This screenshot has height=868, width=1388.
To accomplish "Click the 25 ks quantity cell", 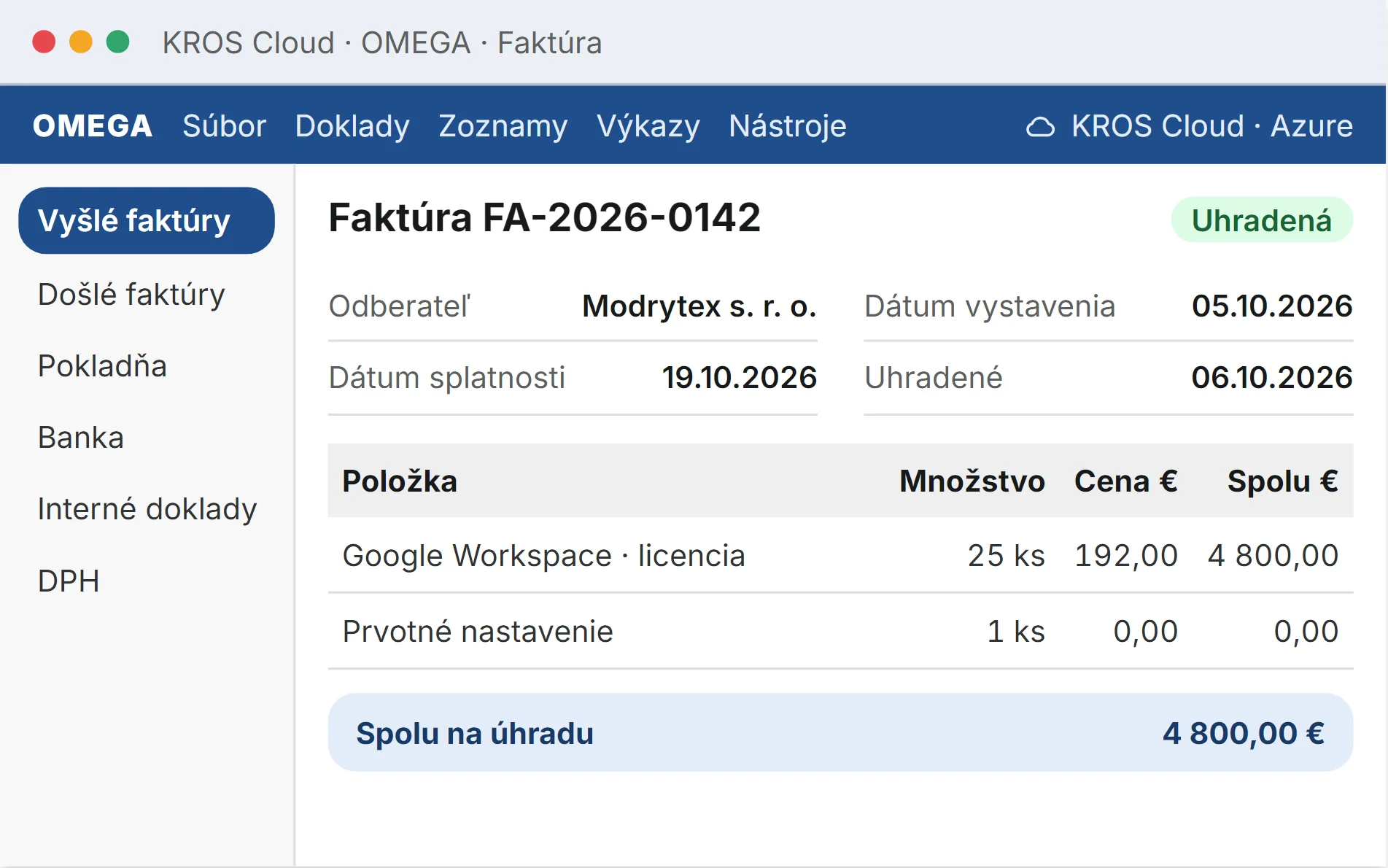I will (x=1006, y=556).
